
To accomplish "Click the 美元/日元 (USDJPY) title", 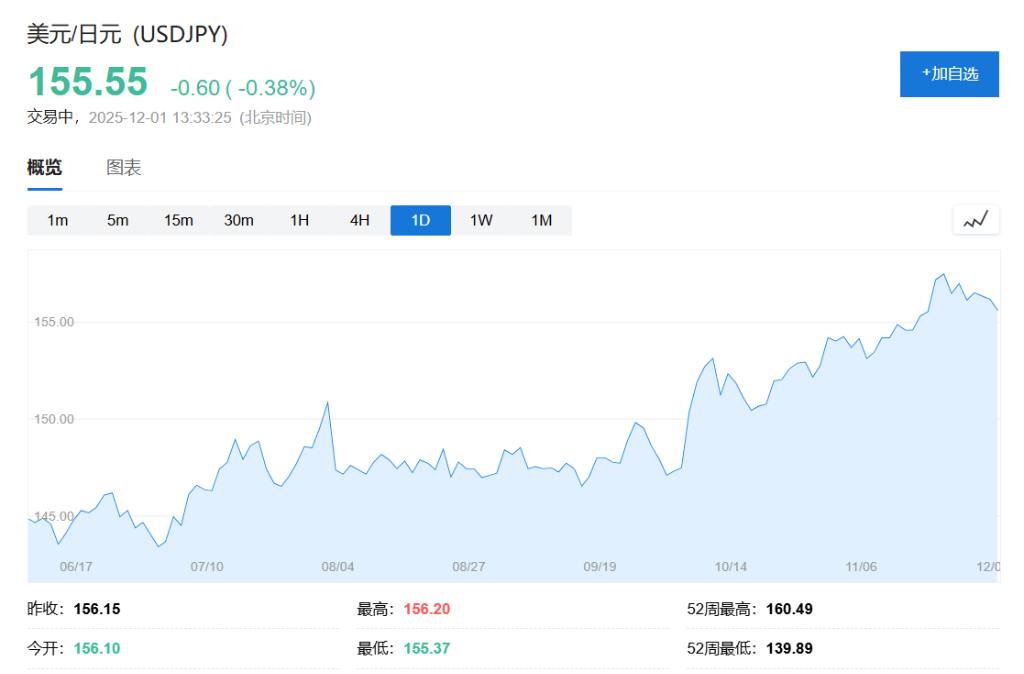I will pyautogui.click(x=128, y=34).
